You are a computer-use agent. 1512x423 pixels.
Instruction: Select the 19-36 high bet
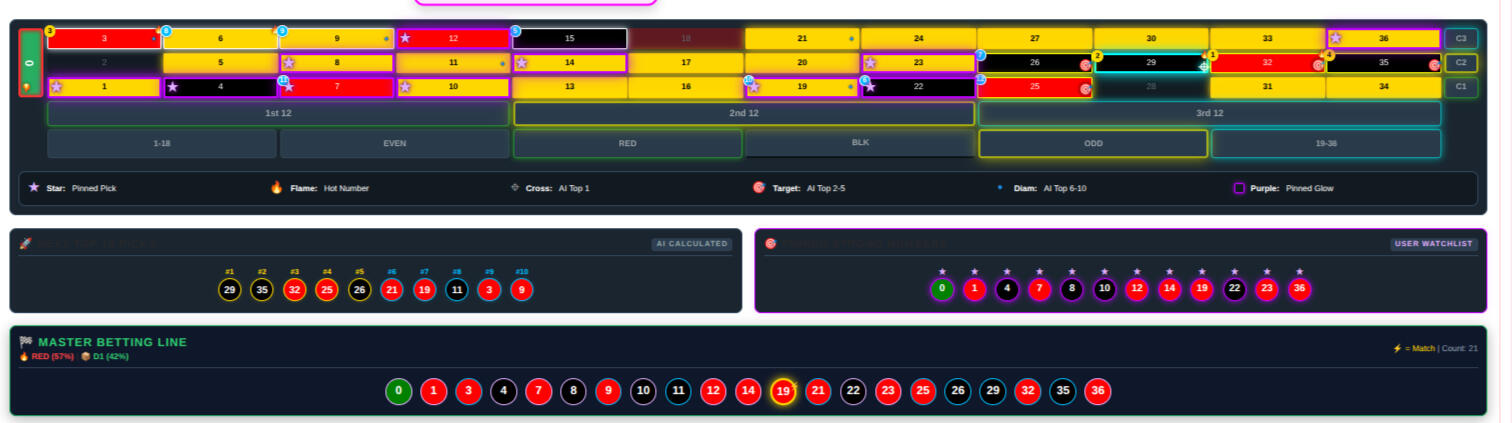pos(1326,144)
